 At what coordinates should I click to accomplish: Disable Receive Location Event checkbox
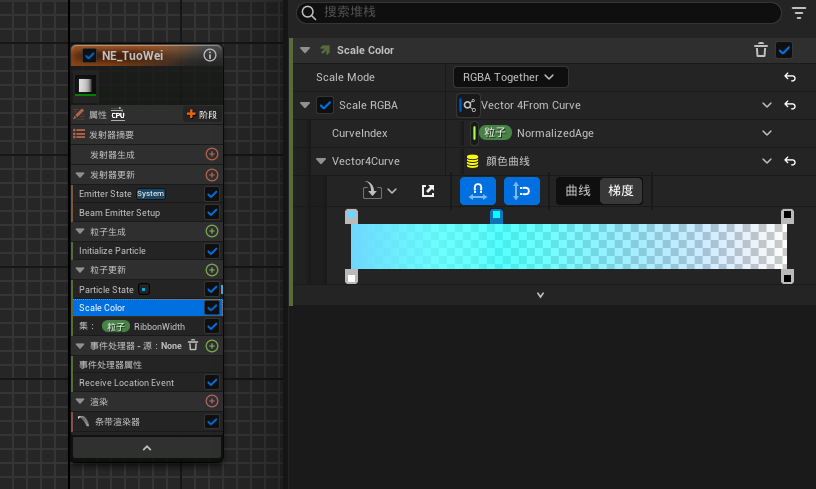212,382
